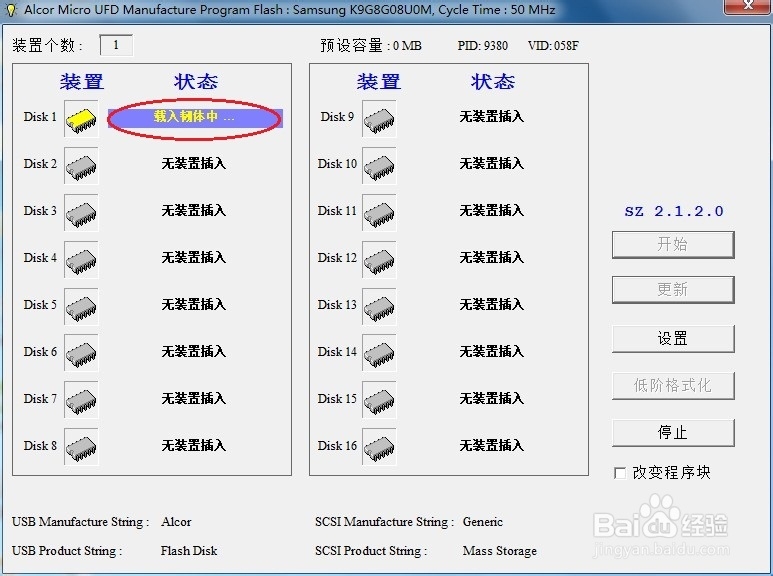This screenshot has width=773, height=576.
Task: Click the Disk 2 chip icon
Action: [x=81, y=166]
